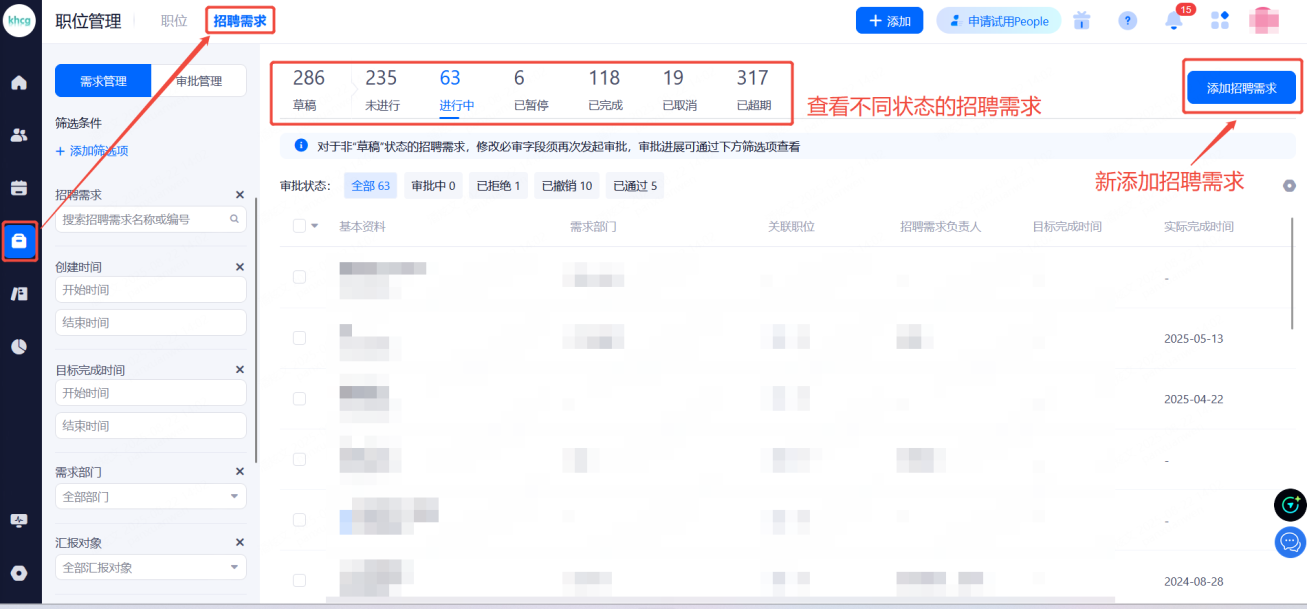Viewport: 1308px width, 609px height.
Task: Click the 添加筛选项 link
Action: 92,151
